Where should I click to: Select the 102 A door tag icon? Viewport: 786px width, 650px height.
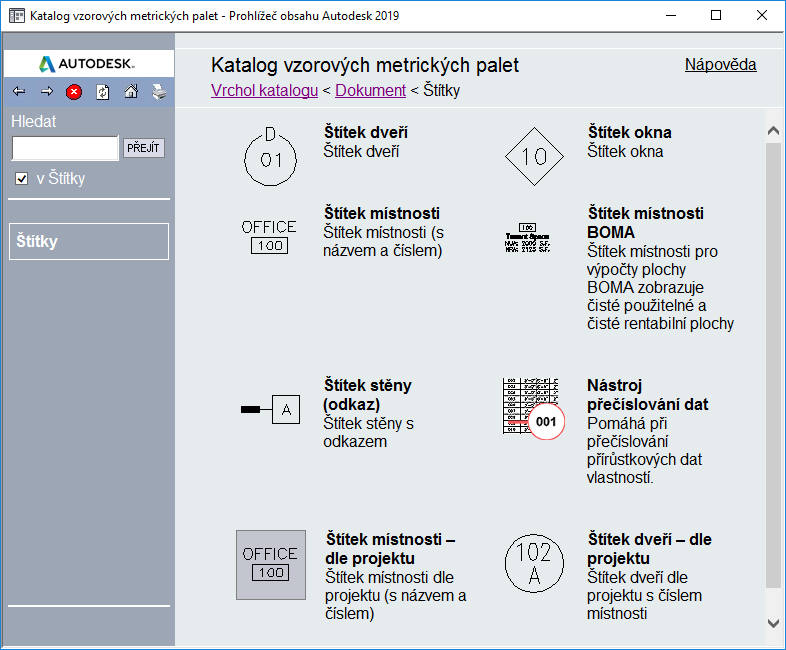point(534,563)
